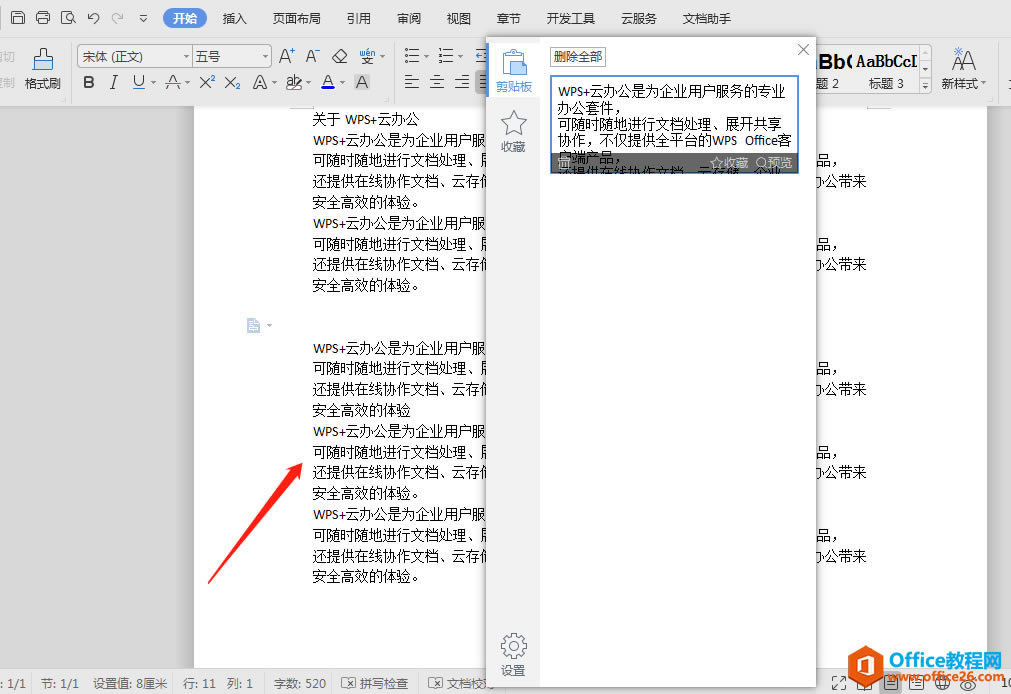
Task: Apply the text highlight color pen
Action: pos(293,82)
